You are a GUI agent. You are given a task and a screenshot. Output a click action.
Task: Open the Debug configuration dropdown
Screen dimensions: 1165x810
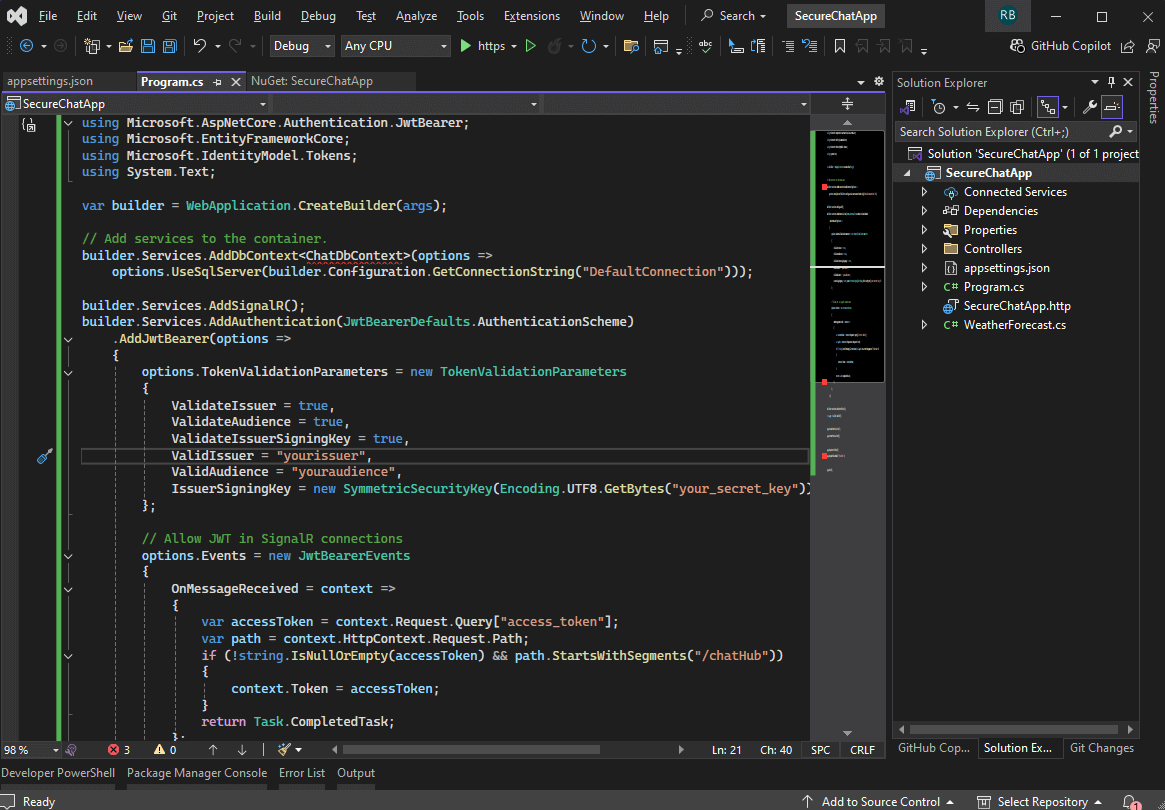pyautogui.click(x=301, y=46)
